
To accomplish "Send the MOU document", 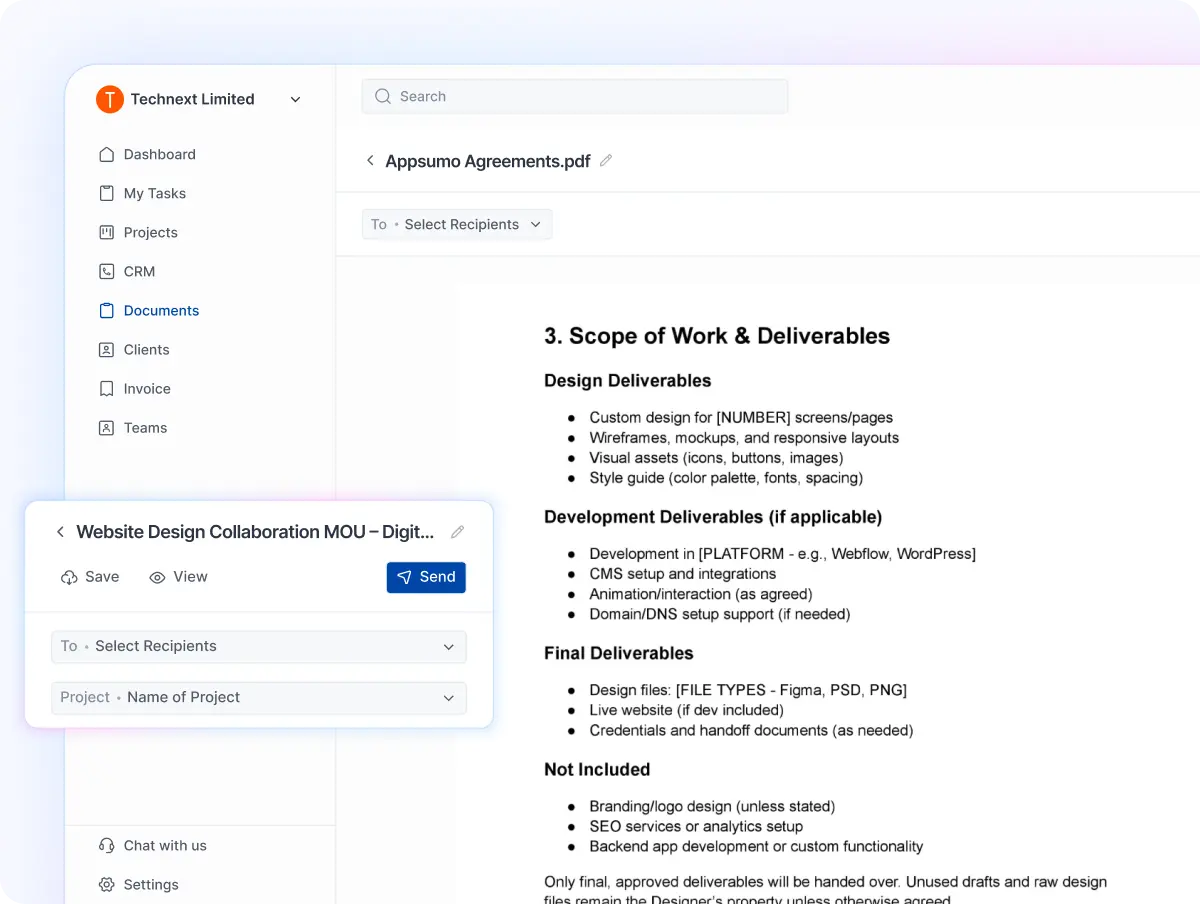I will point(426,577).
